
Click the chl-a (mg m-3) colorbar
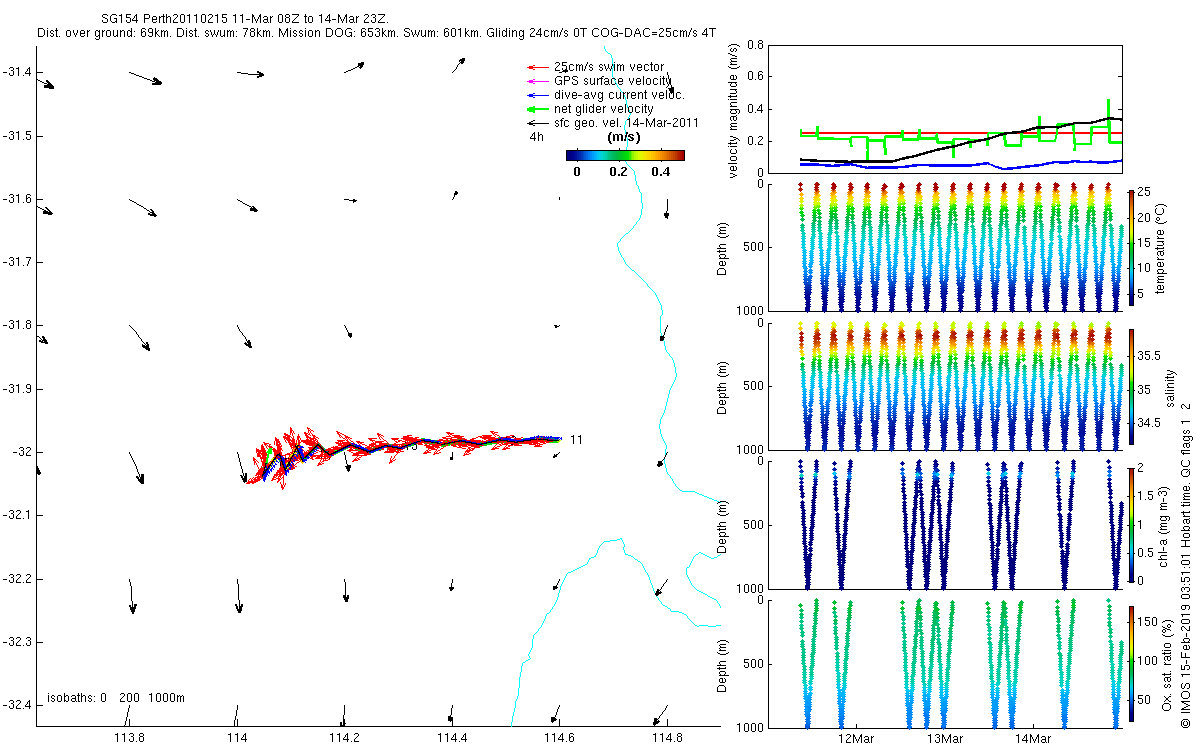[1131, 524]
